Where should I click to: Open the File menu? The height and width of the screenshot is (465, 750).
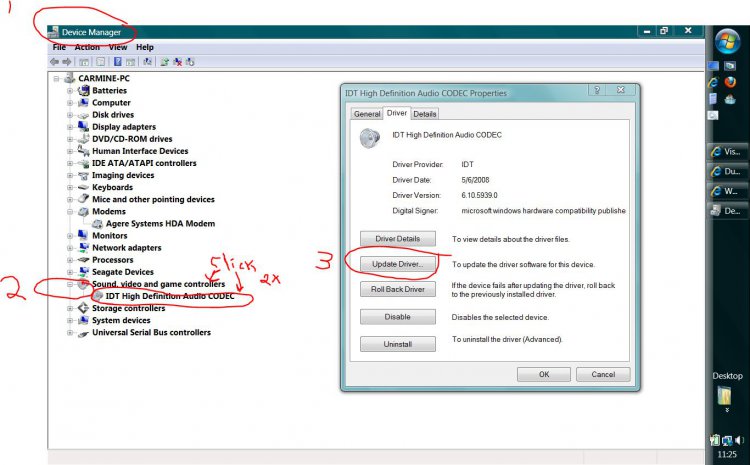click(x=59, y=47)
